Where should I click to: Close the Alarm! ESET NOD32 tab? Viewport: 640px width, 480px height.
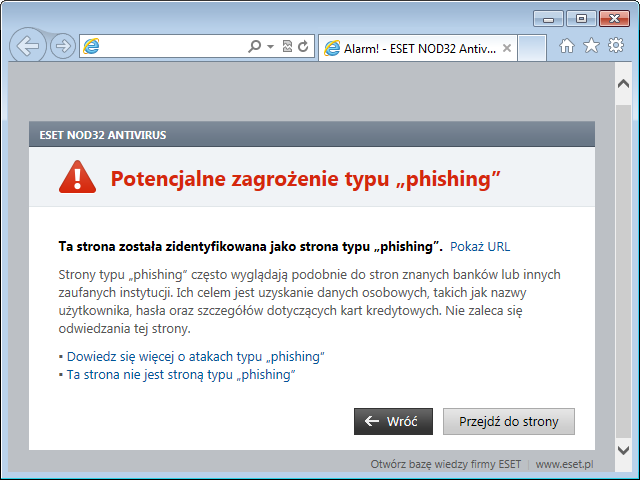(507, 48)
